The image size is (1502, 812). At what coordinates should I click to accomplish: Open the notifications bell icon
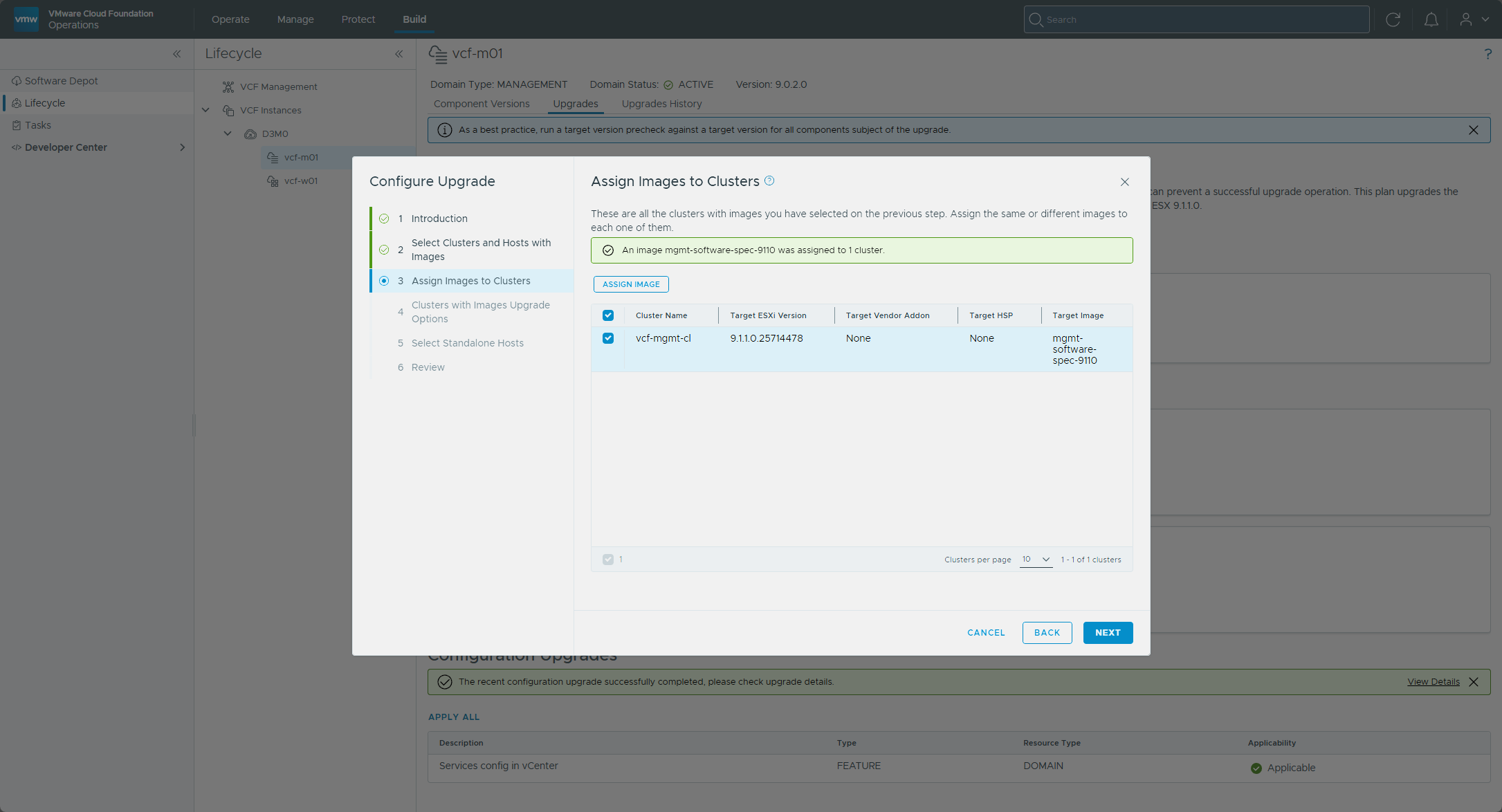coord(1431,19)
